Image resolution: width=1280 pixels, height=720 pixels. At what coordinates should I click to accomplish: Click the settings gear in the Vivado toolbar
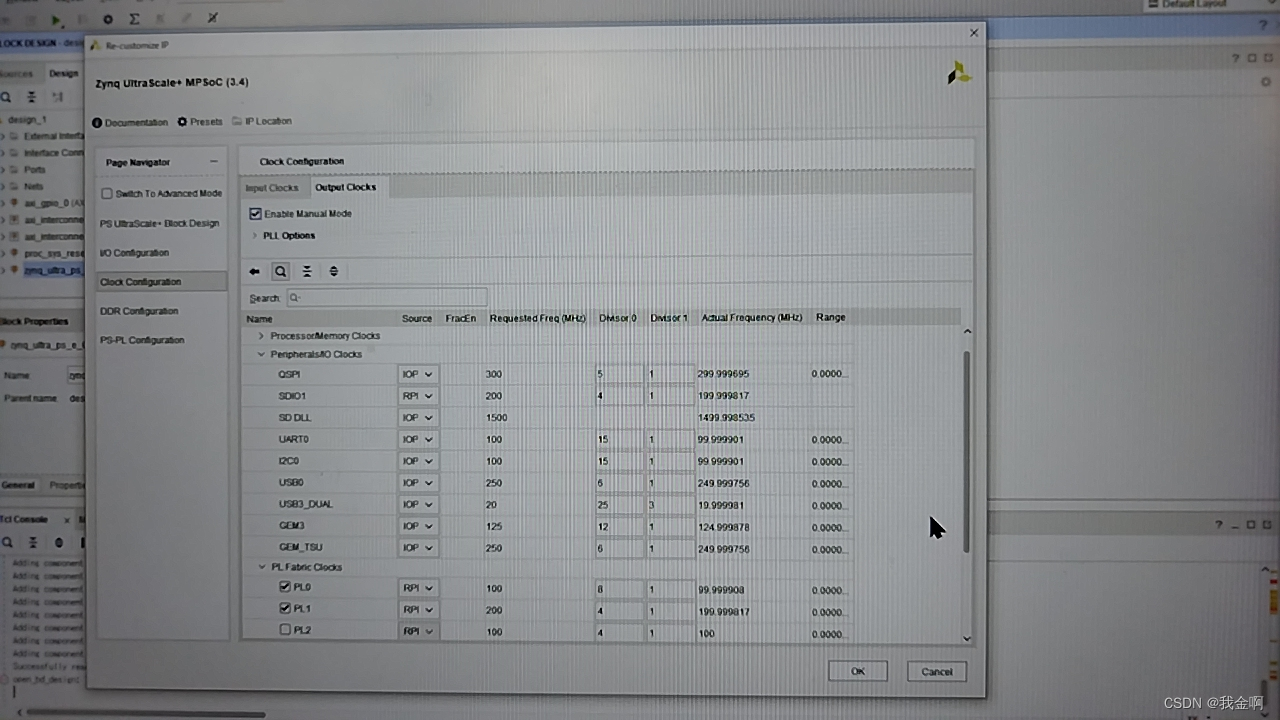point(108,19)
